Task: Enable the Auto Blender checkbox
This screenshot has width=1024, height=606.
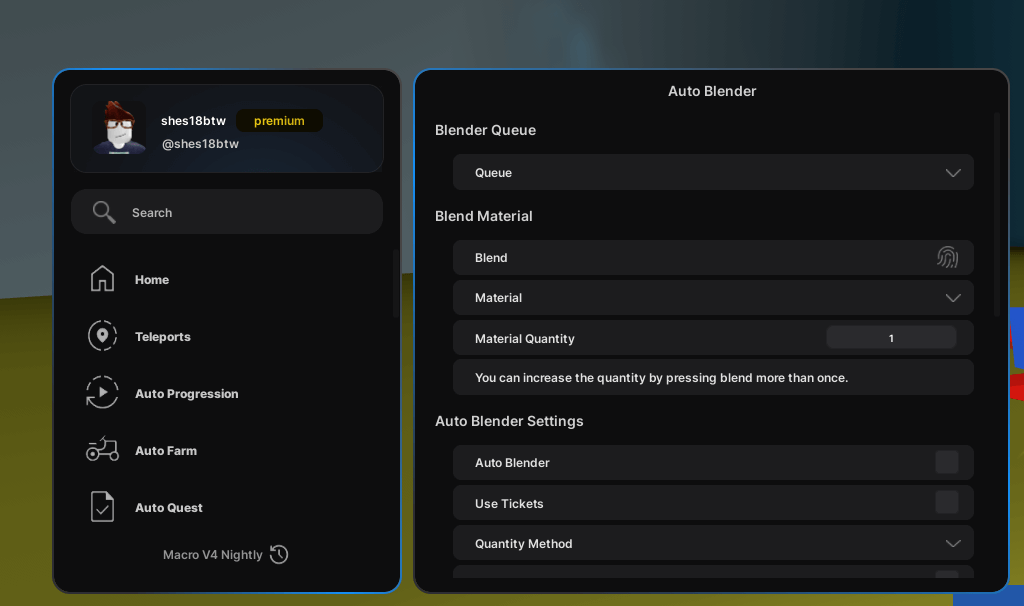Action: tap(946, 462)
